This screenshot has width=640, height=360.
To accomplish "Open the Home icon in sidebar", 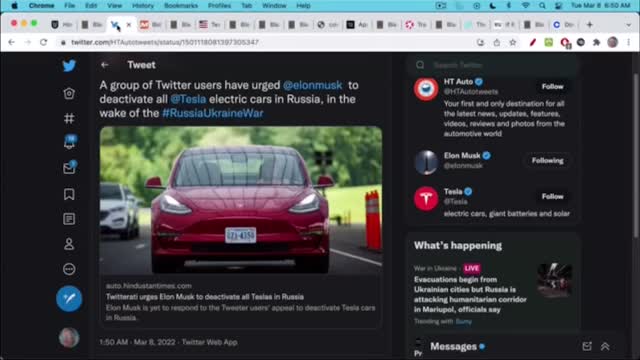I will [x=69, y=93].
